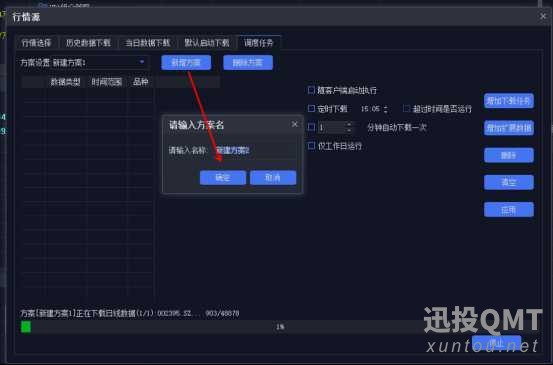Switch to the 历史数据下载 tab

(88, 43)
